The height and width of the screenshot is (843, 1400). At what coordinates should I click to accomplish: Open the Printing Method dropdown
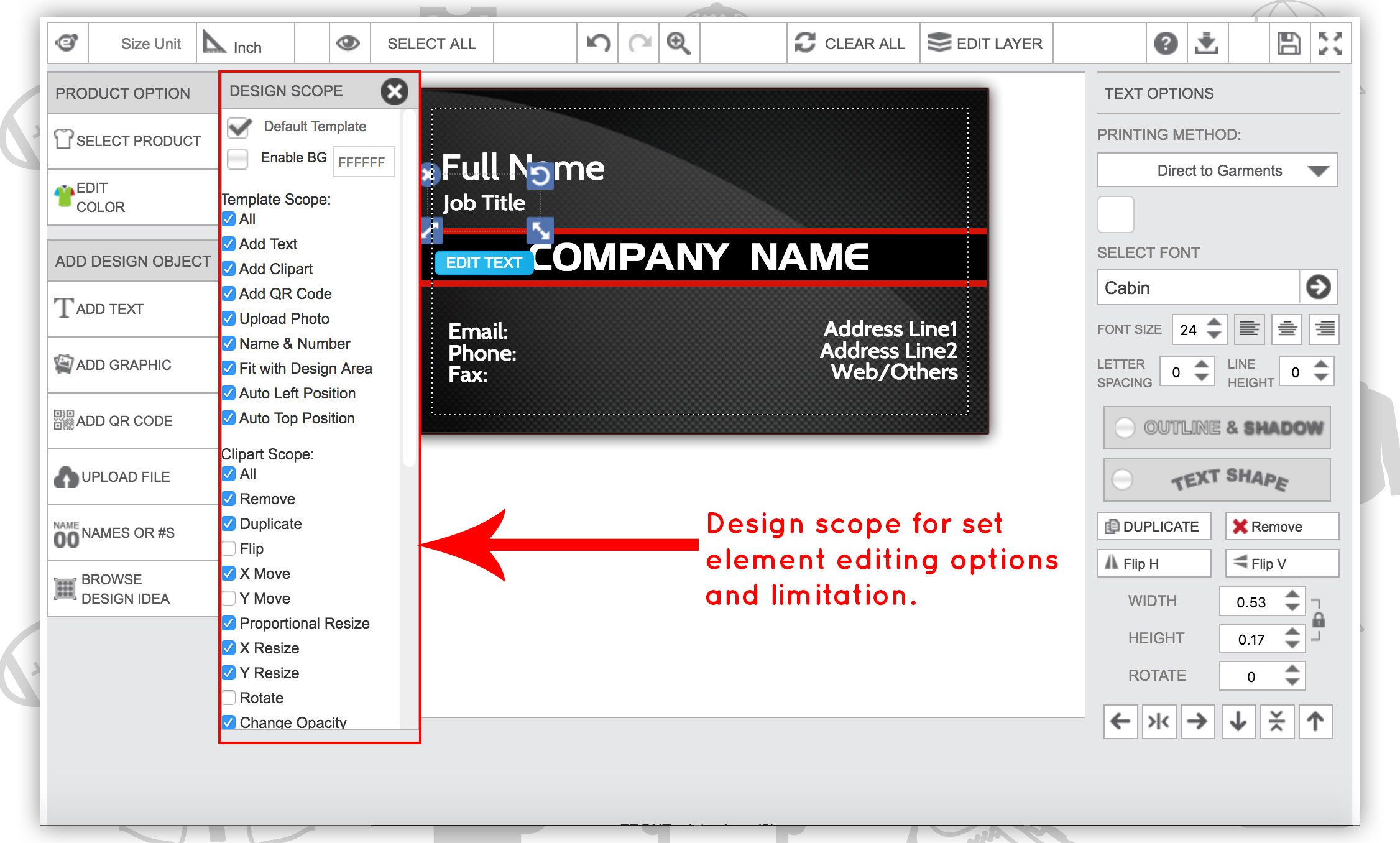point(1217,170)
